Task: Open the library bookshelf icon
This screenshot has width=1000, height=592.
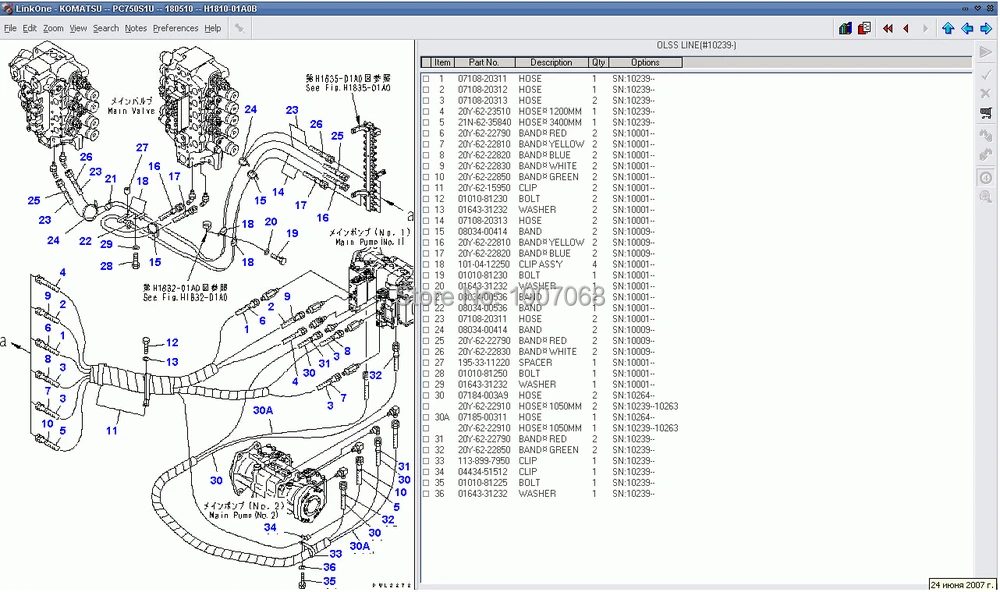Action: coord(846,28)
